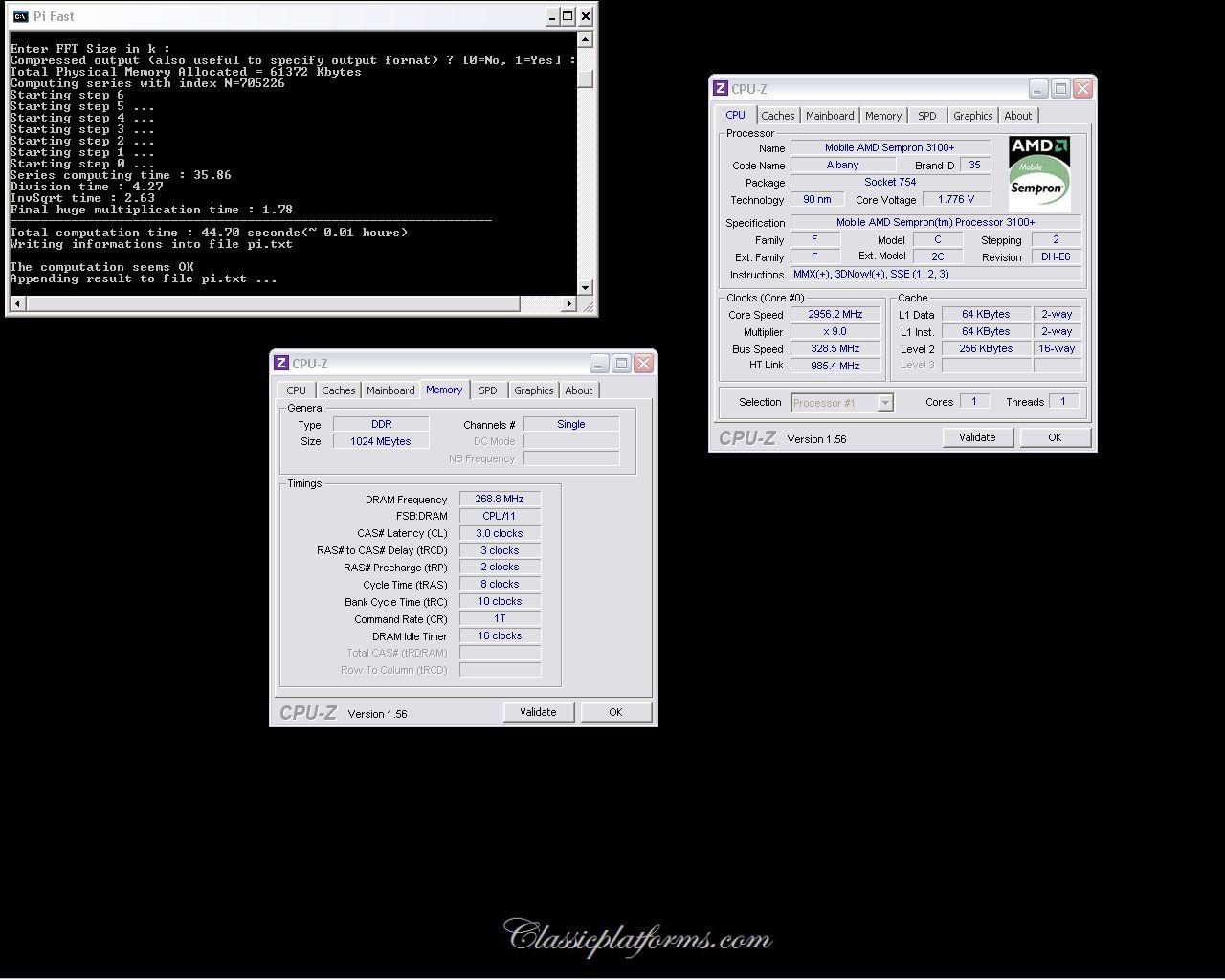The width and height of the screenshot is (1225, 980).
Task: Click the Level 2 cache value 256 KBytes
Action: point(986,348)
